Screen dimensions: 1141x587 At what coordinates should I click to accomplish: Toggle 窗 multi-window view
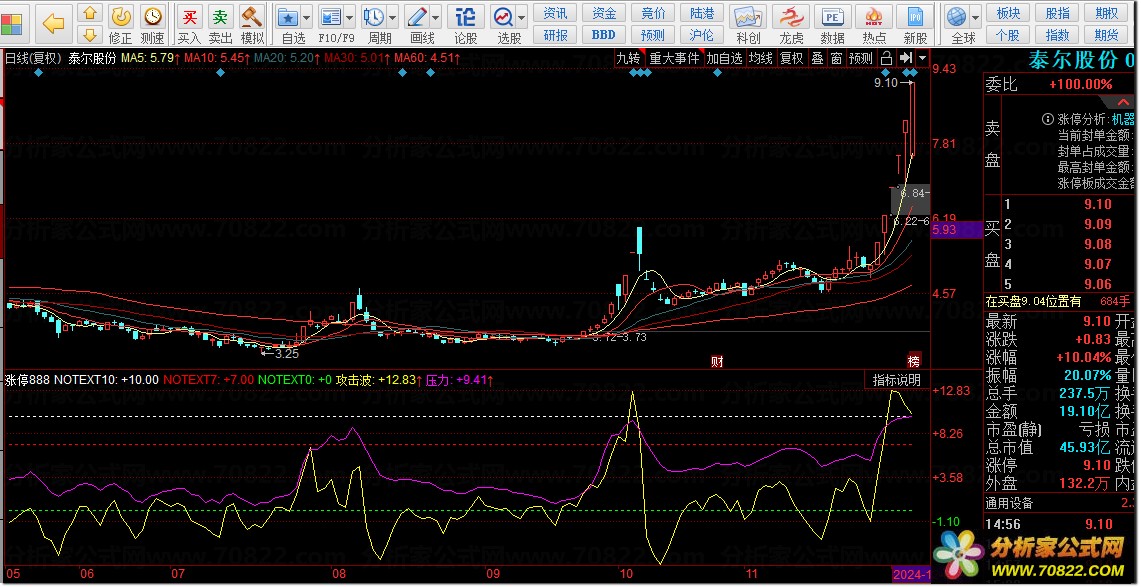pyautogui.click(x=836, y=58)
